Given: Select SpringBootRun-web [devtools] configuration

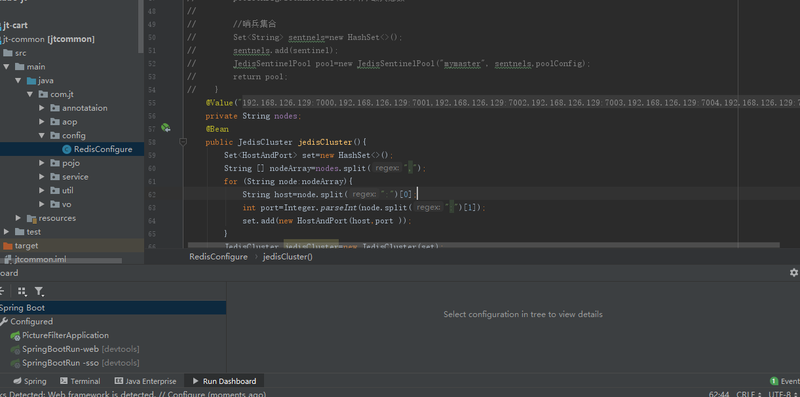Looking at the screenshot, I should pyautogui.click(x=81, y=349).
